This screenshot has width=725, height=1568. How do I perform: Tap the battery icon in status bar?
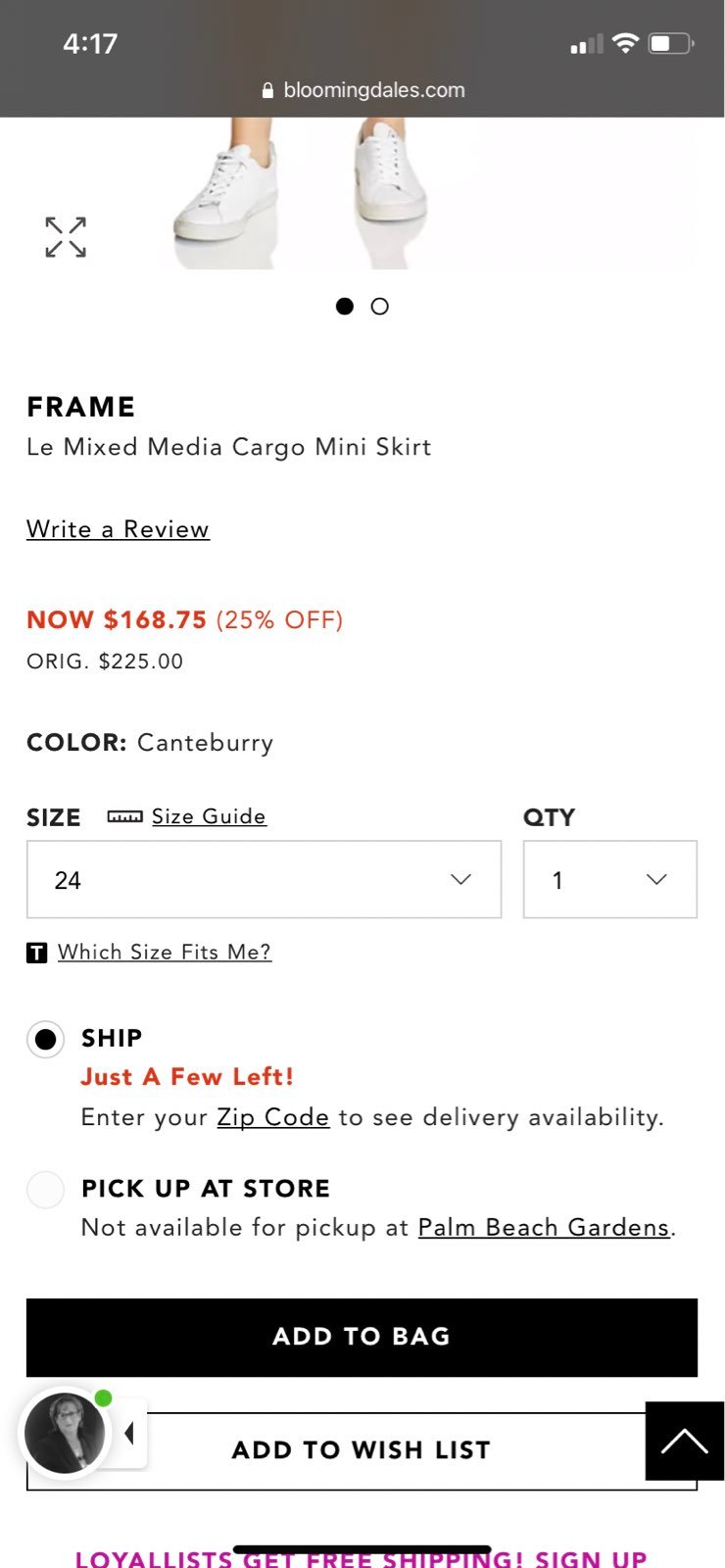click(x=671, y=43)
